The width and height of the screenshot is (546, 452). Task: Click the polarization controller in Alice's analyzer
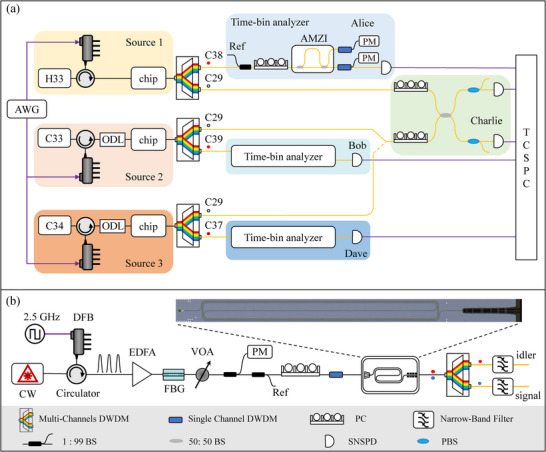271,64
